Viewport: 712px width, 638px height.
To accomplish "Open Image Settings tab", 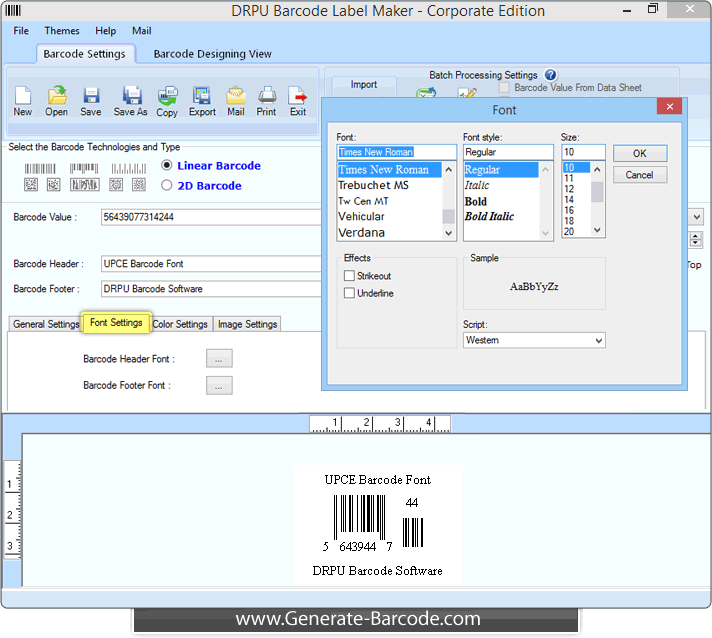I will point(247,324).
